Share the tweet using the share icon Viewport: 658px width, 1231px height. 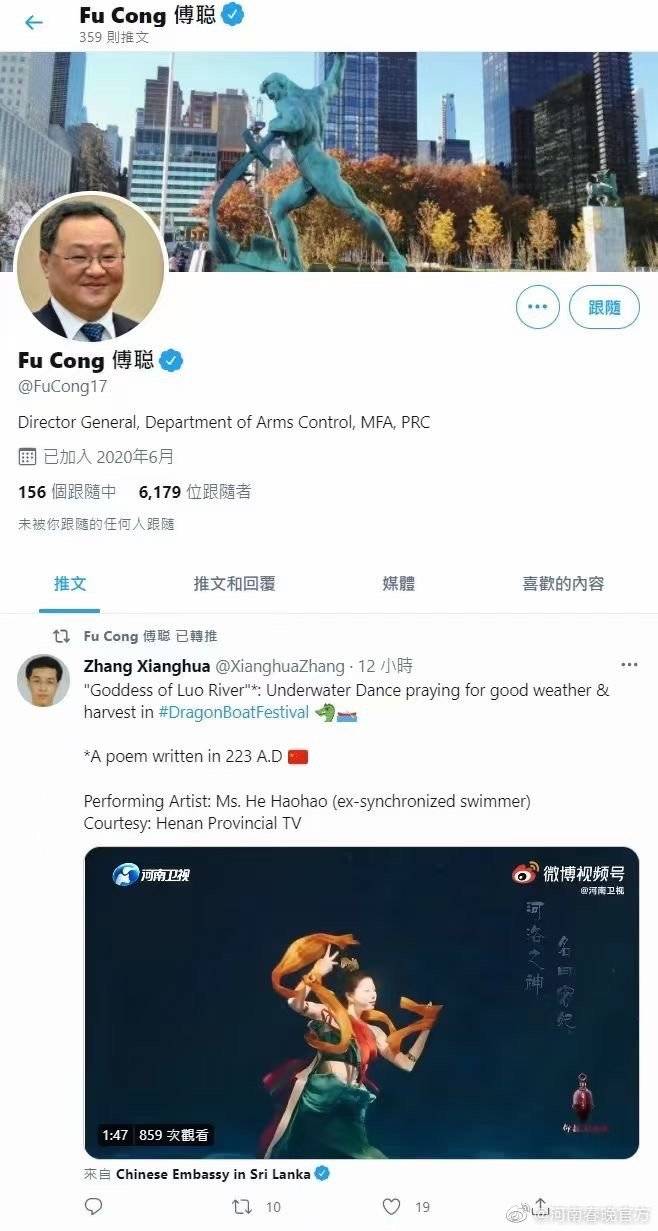coord(540,1206)
